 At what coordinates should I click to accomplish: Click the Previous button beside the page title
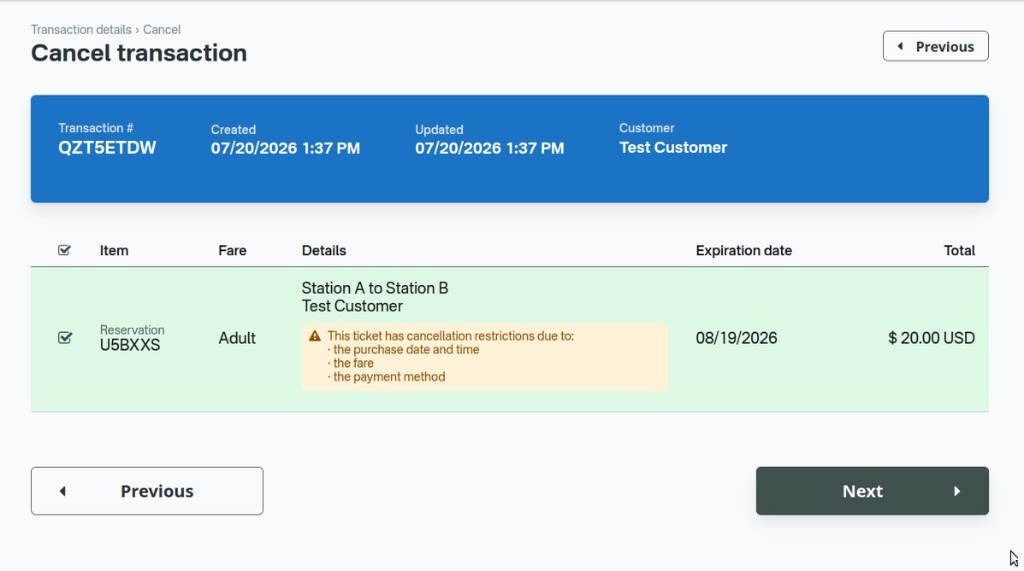(935, 46)
